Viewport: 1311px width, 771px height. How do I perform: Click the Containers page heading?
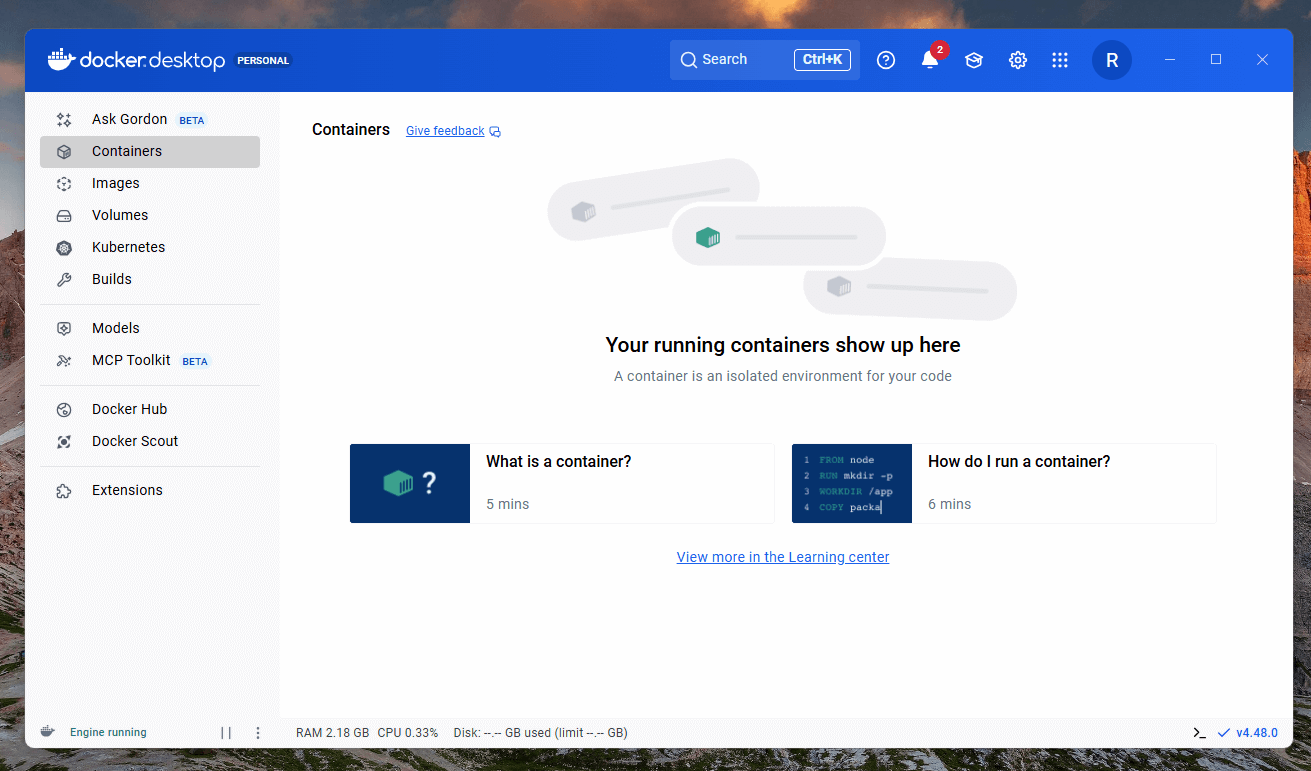tap(351, 130)
